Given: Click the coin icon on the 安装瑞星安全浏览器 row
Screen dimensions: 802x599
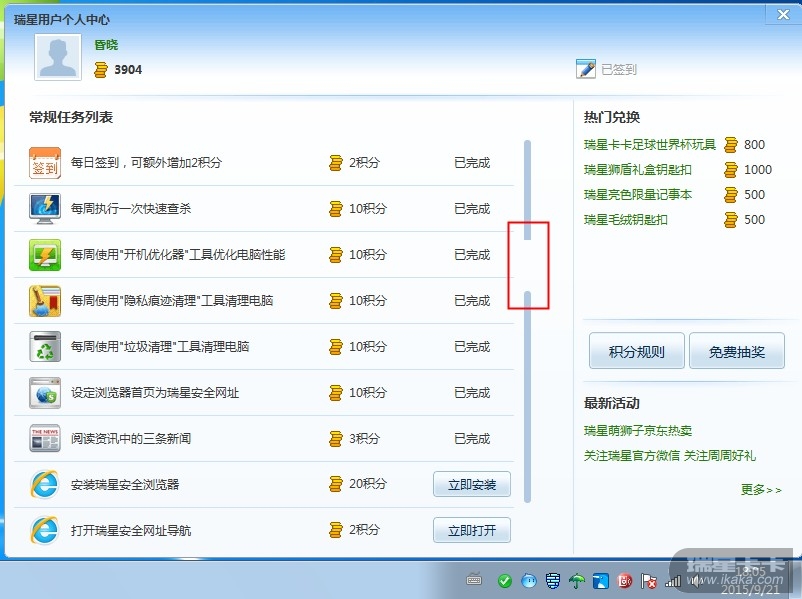Looking at the screenshot, I should coord(336,484).
